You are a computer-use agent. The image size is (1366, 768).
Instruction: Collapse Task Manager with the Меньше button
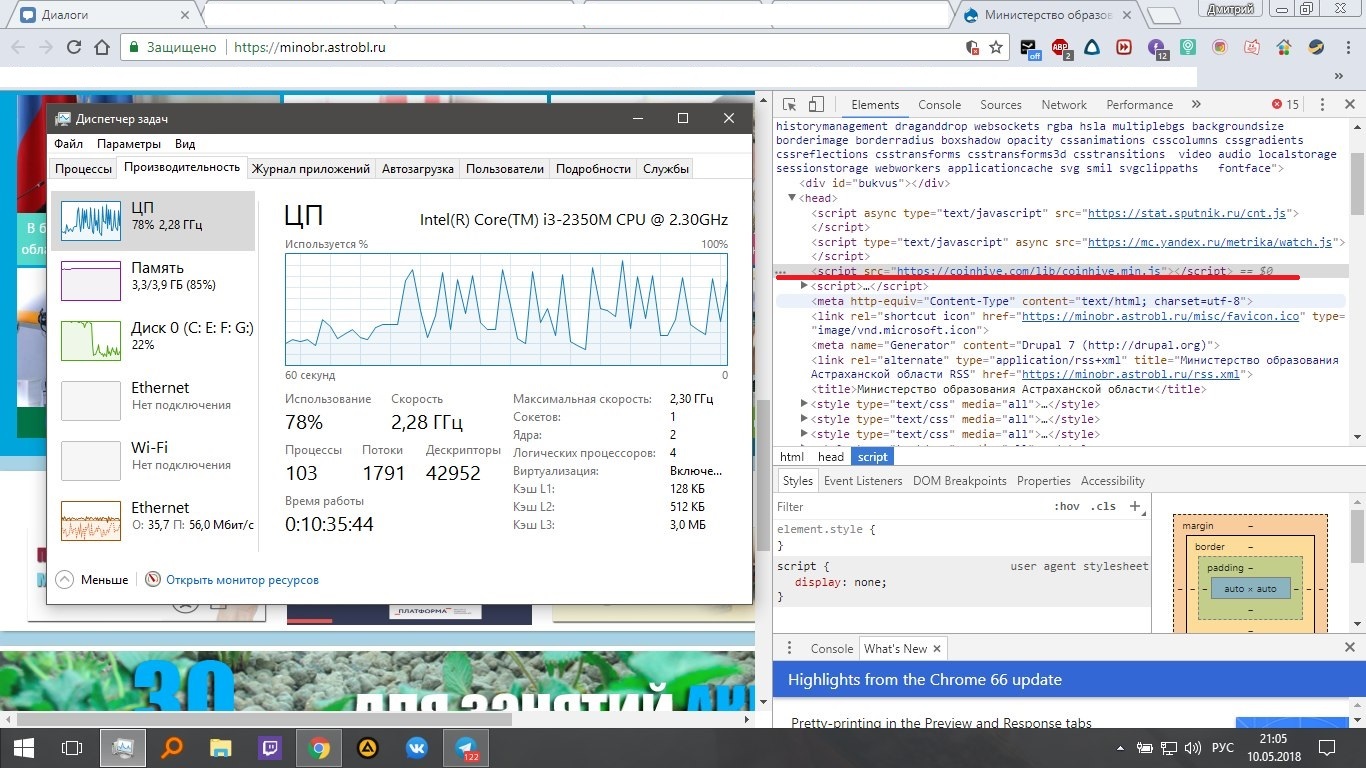[92, 579]
